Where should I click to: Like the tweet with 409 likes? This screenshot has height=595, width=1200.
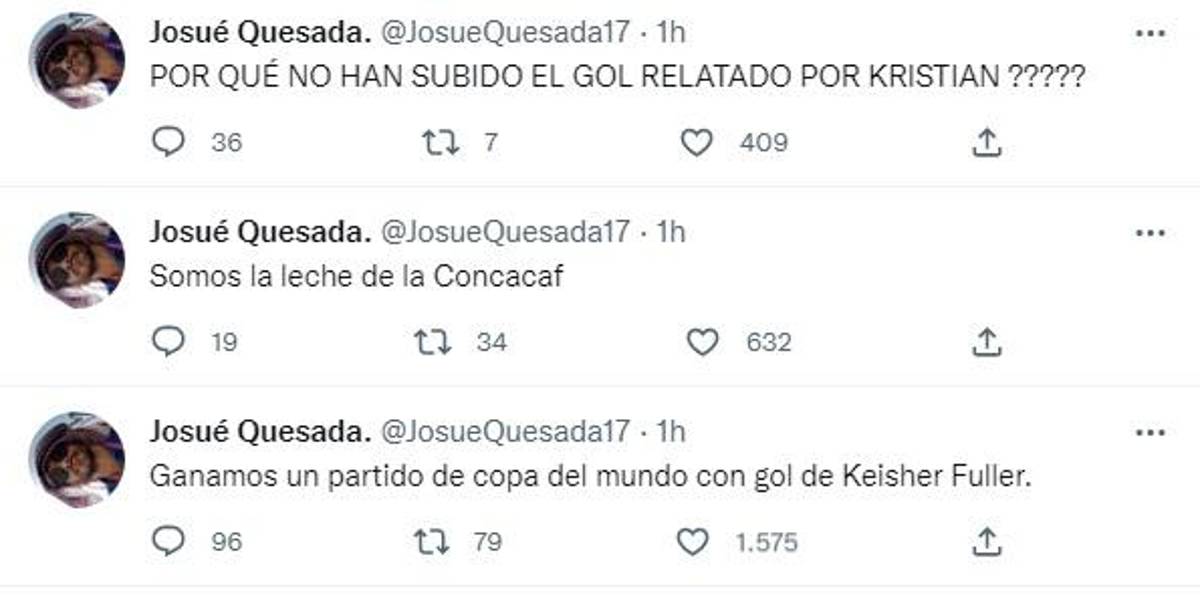pos(696,143)
